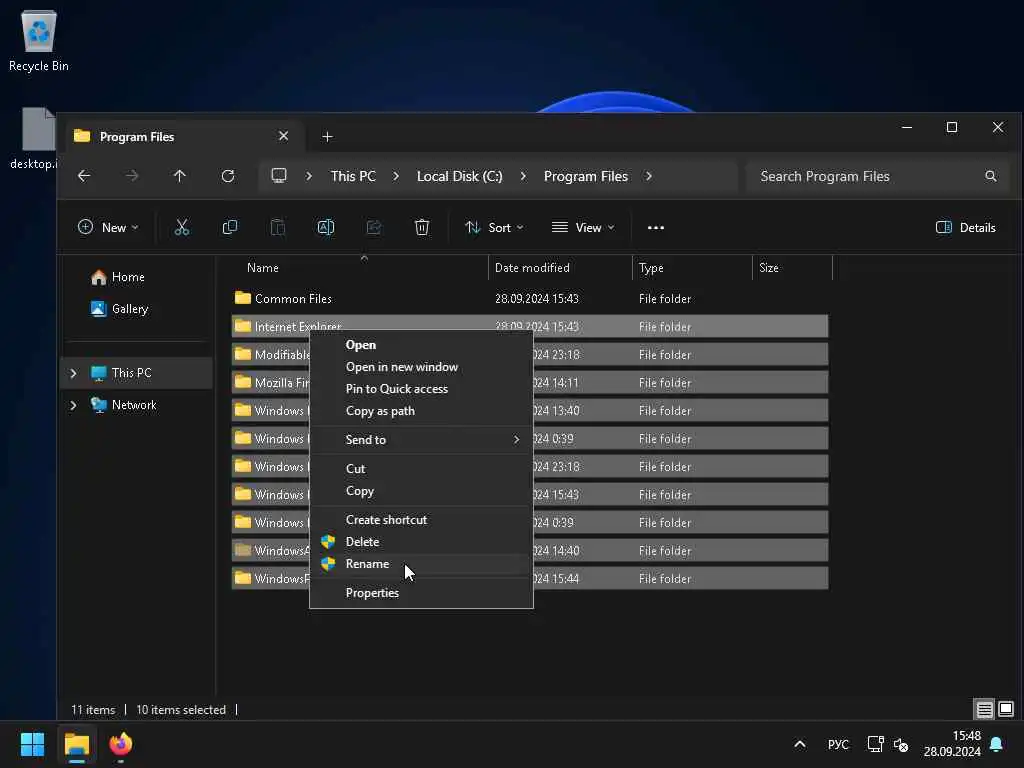Image resolution: width=1024 pixels, height=768 pixels.
Task: Sort by the Name column header
Action: click(263, 268)
